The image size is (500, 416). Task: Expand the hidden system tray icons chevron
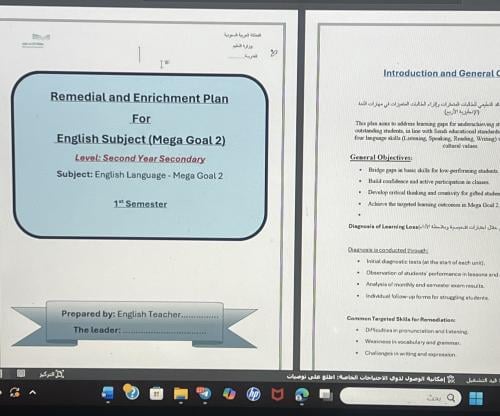coord(32,393)
